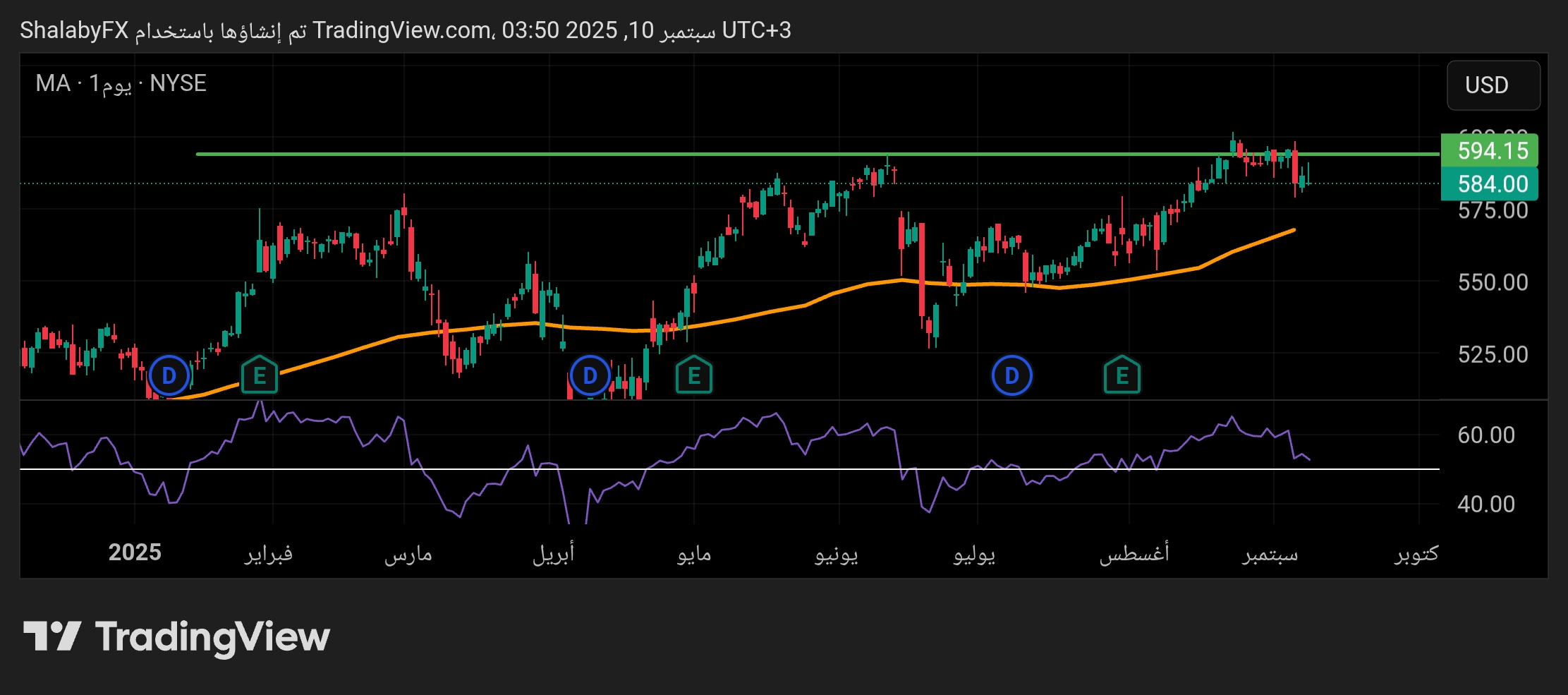Open the earnings E marker near August
This screenshot has height=695, width=1568.
1122,375
